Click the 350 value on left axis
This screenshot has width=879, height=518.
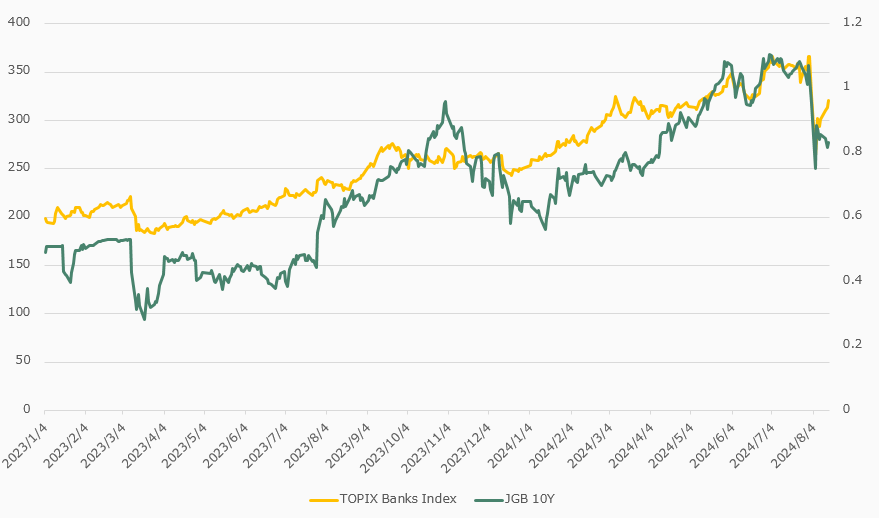pos(20,71)
